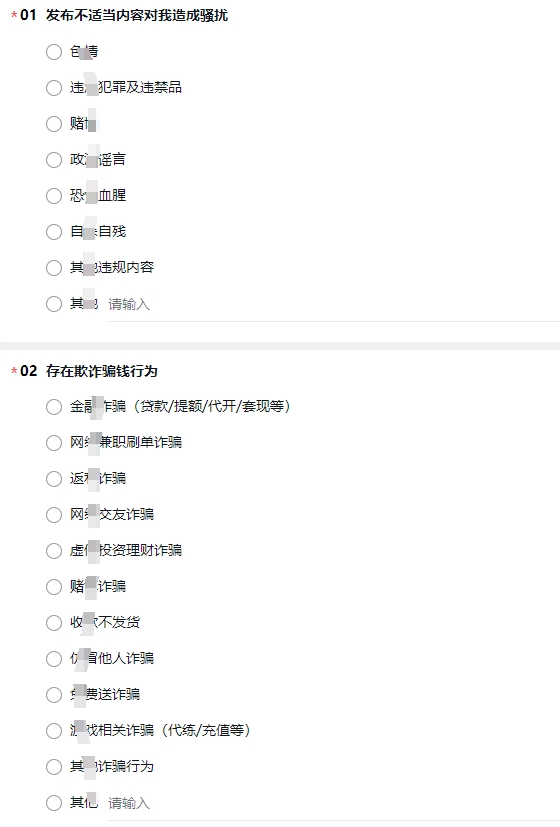Choose the first radio option under question 01
Viewport: 560px width, 827px height.
54,52
